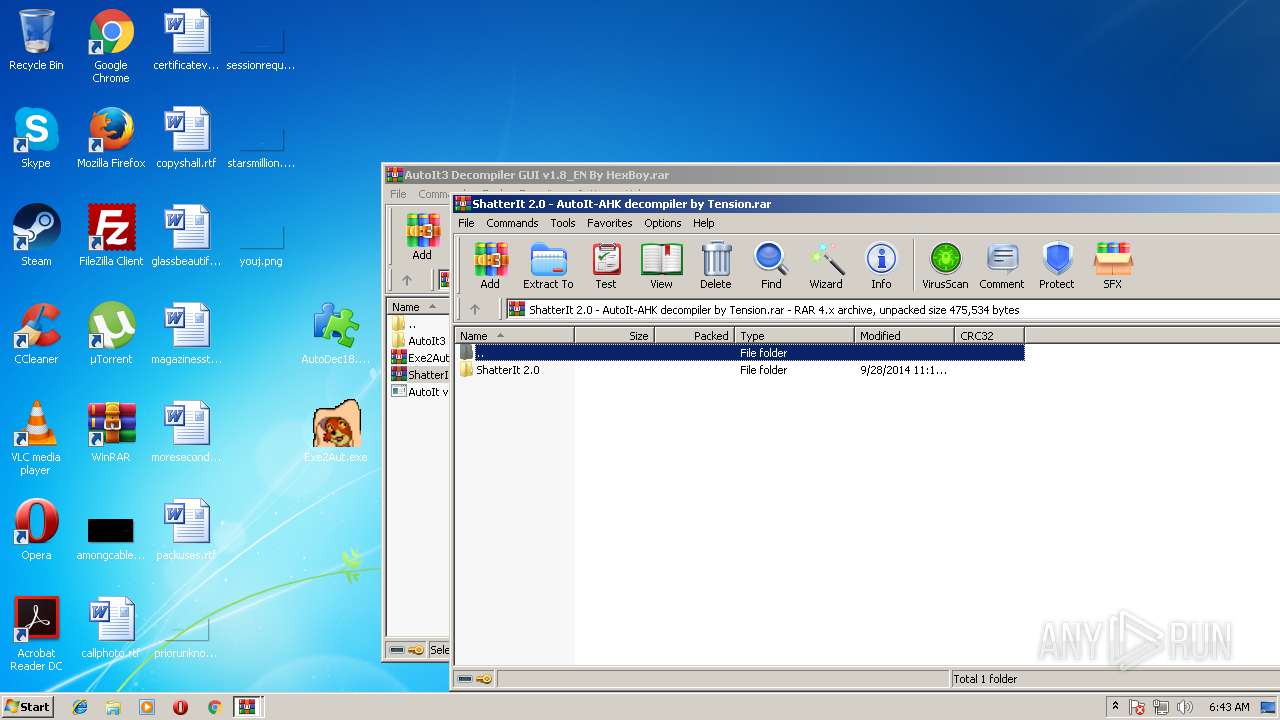The image size is (1280, 720).
Task: Sort by the CRC32 column header
Action: click(989, 336)
